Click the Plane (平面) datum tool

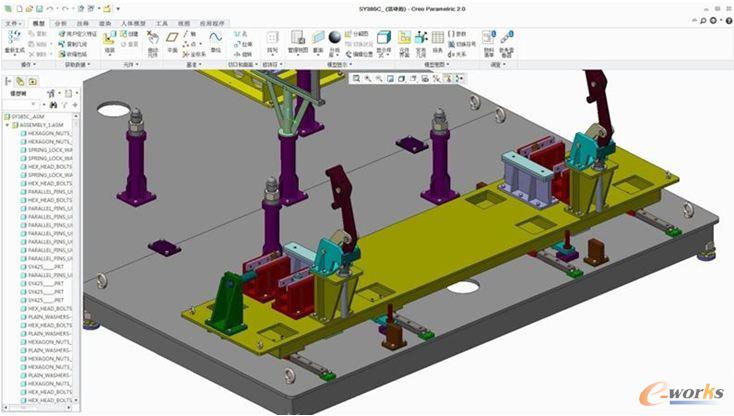(172, 39)
